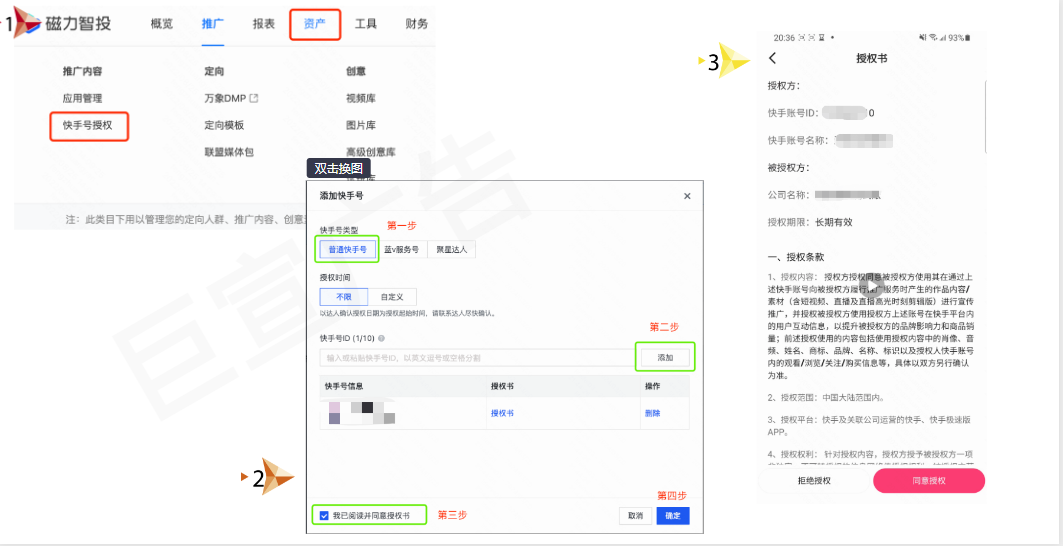Click the help icon next to 快手号ID

click(x=382, y=338)
